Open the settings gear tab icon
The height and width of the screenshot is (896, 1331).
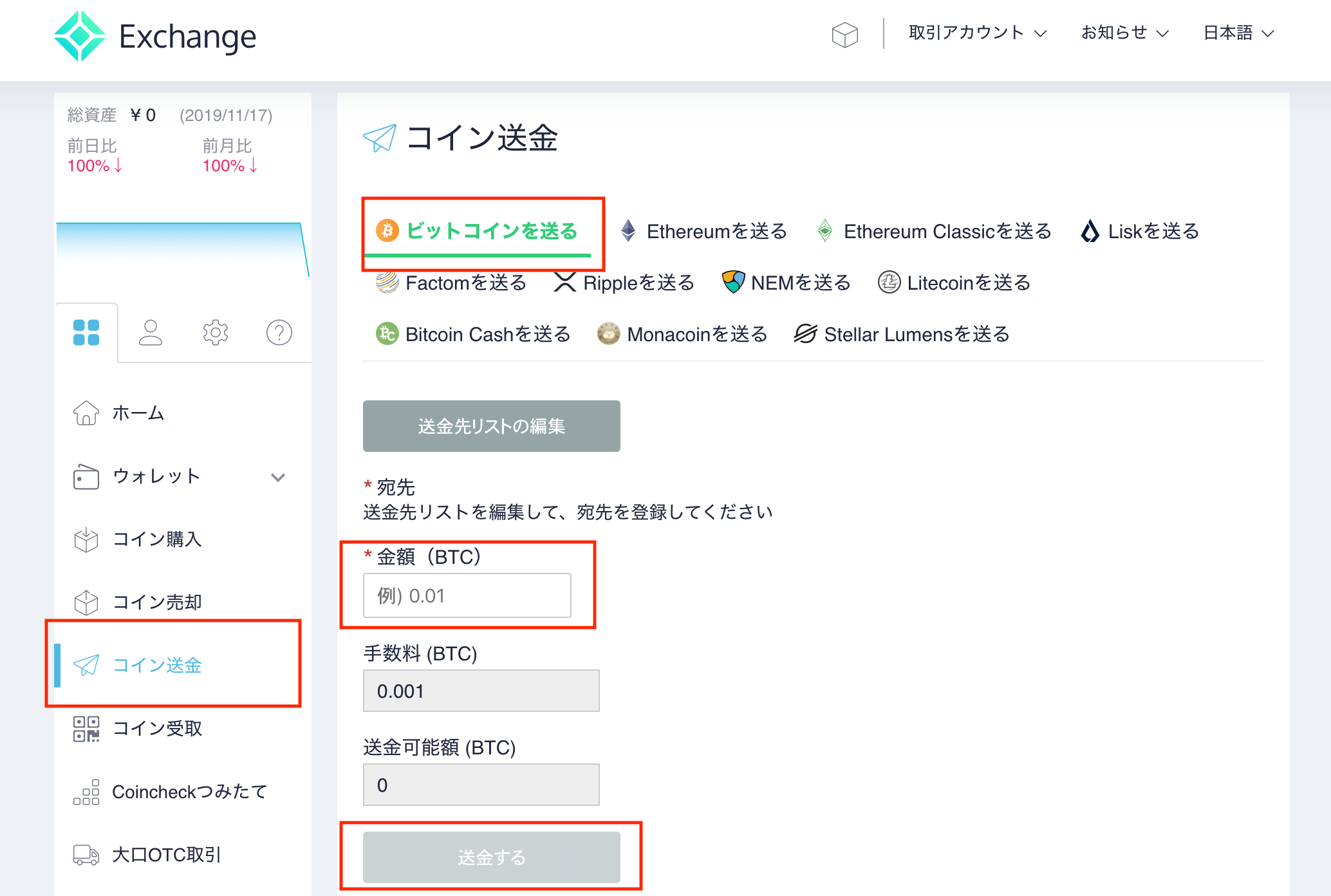click(215, 333)
